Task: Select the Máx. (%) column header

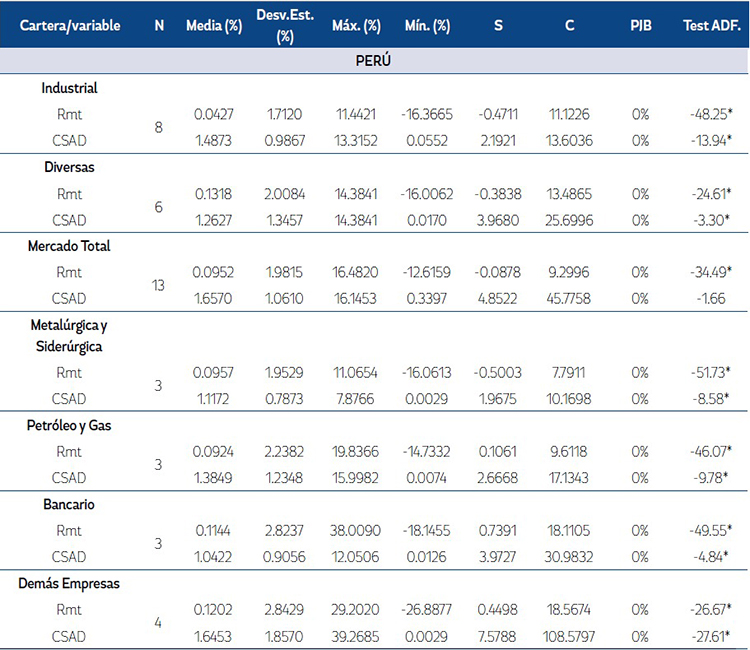Action: pos(356,26)
